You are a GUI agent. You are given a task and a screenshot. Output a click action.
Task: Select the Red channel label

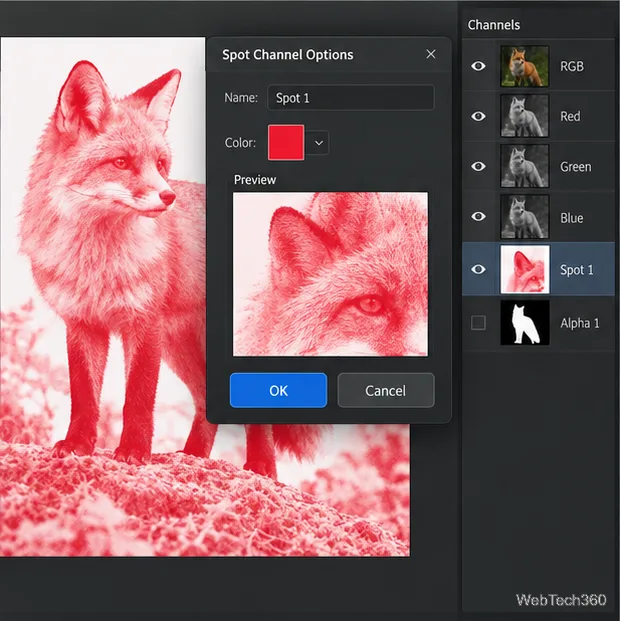tap(570, 116)
